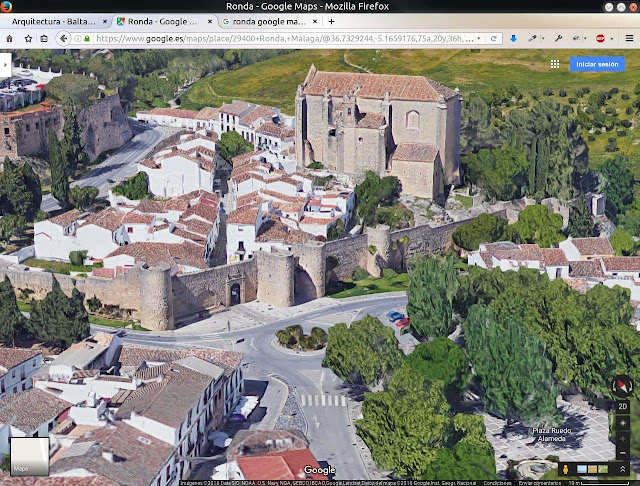The height and width of the screenshot is (486, 640).
Task: Switch the map to 2D view
Action: pos(622,406)
